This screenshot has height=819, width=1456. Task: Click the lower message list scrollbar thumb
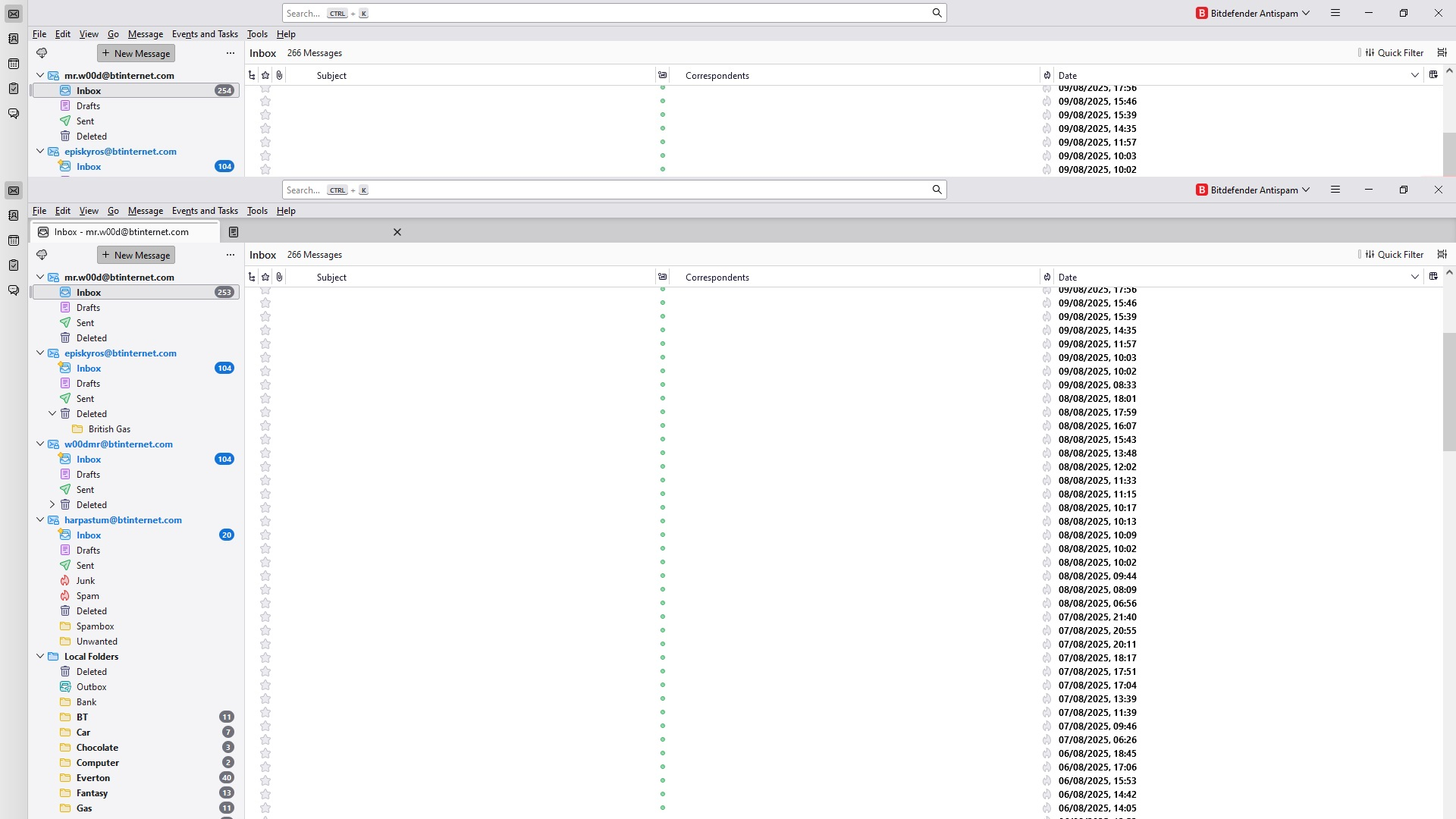(x=1448, y=391)
